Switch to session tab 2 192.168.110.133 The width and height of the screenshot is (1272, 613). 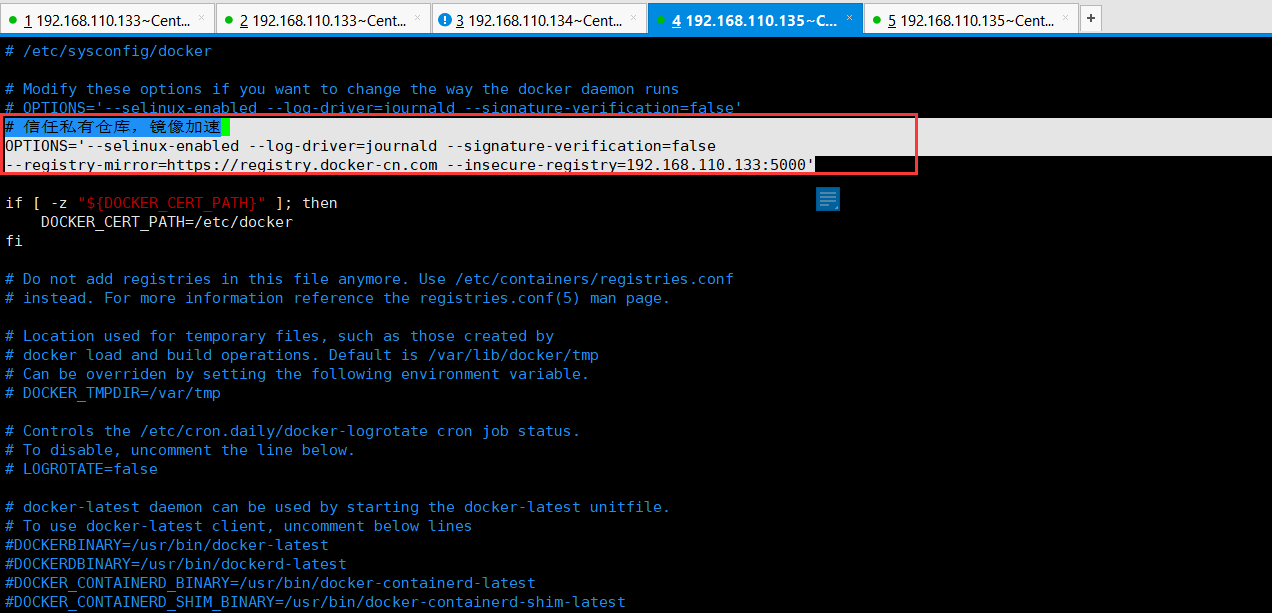(323, 18)
